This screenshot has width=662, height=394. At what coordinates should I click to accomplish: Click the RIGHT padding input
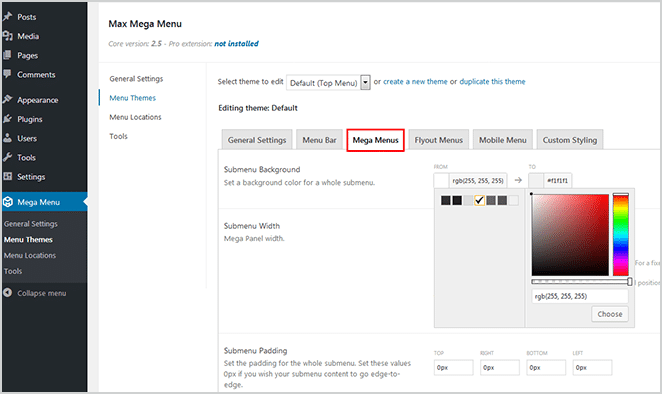[500, 367]
